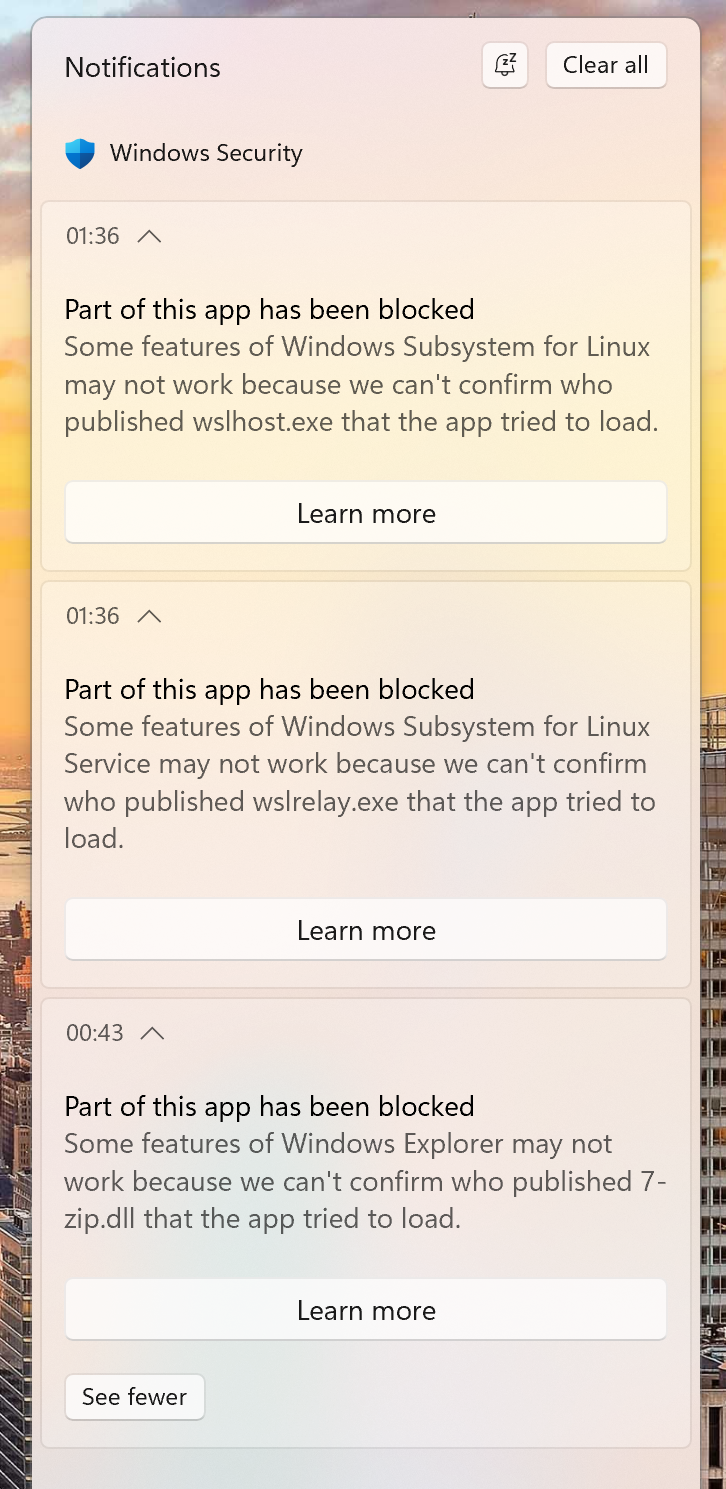
Task: Collapse the 00:43 notification
Action: 152,1033
